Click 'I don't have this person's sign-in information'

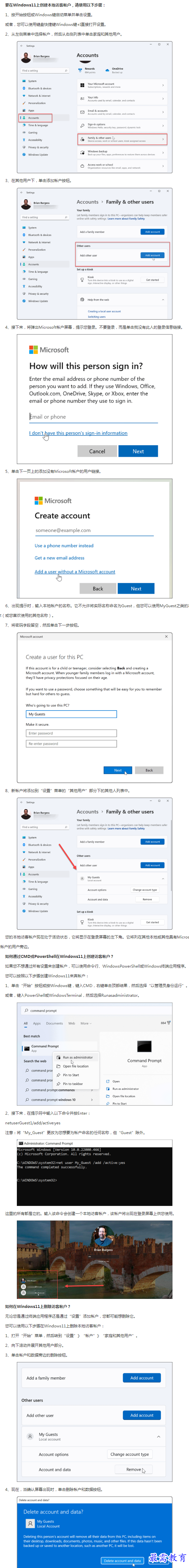(78, 433)
